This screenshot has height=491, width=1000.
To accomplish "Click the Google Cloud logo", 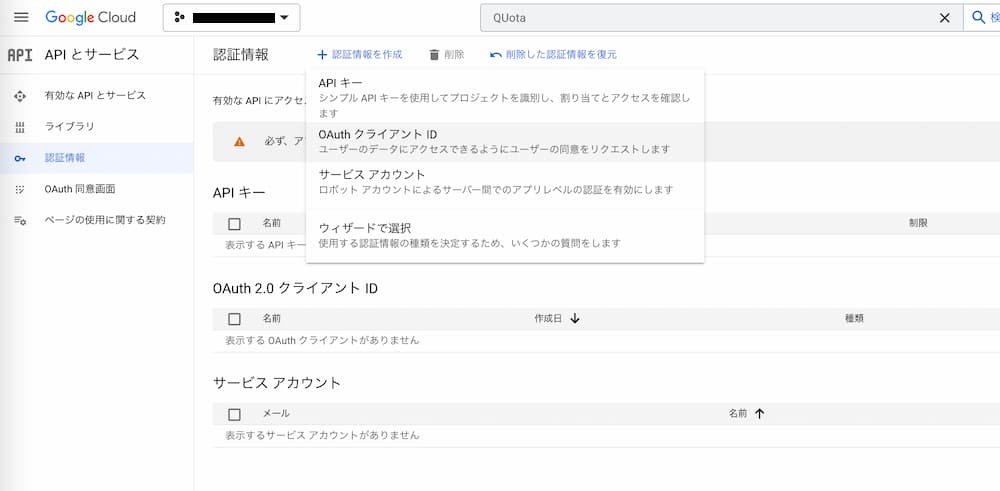I will click(x=90, y=17).
